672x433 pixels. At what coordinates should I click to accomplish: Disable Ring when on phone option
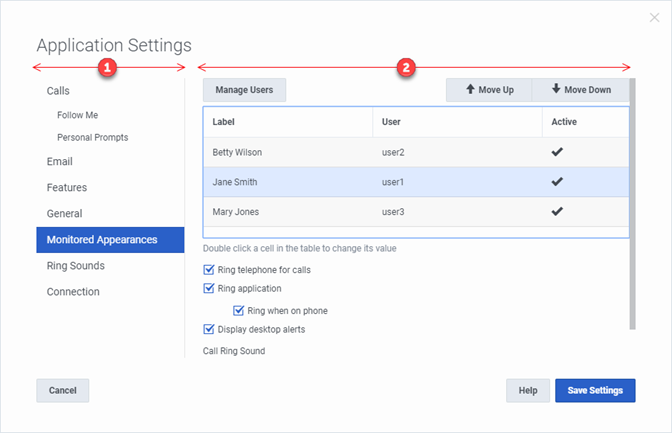(x=238, y=310)
